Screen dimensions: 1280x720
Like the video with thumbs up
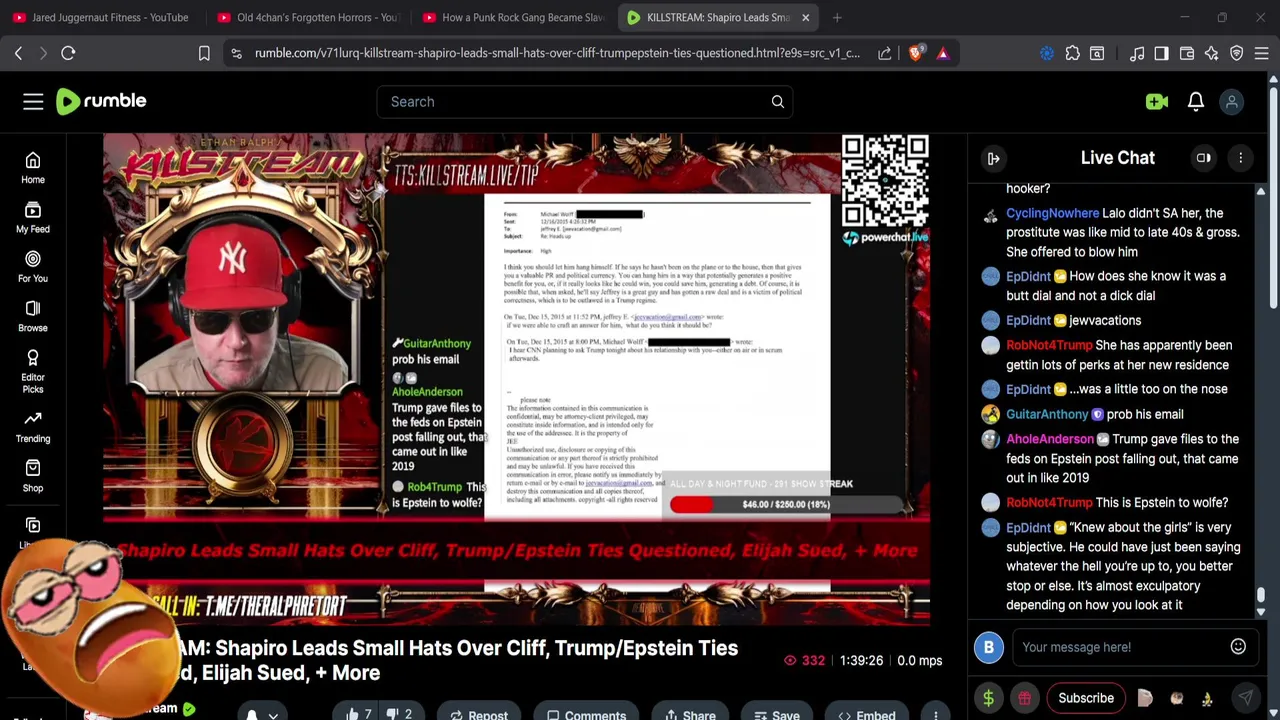(x=359, y=714)
